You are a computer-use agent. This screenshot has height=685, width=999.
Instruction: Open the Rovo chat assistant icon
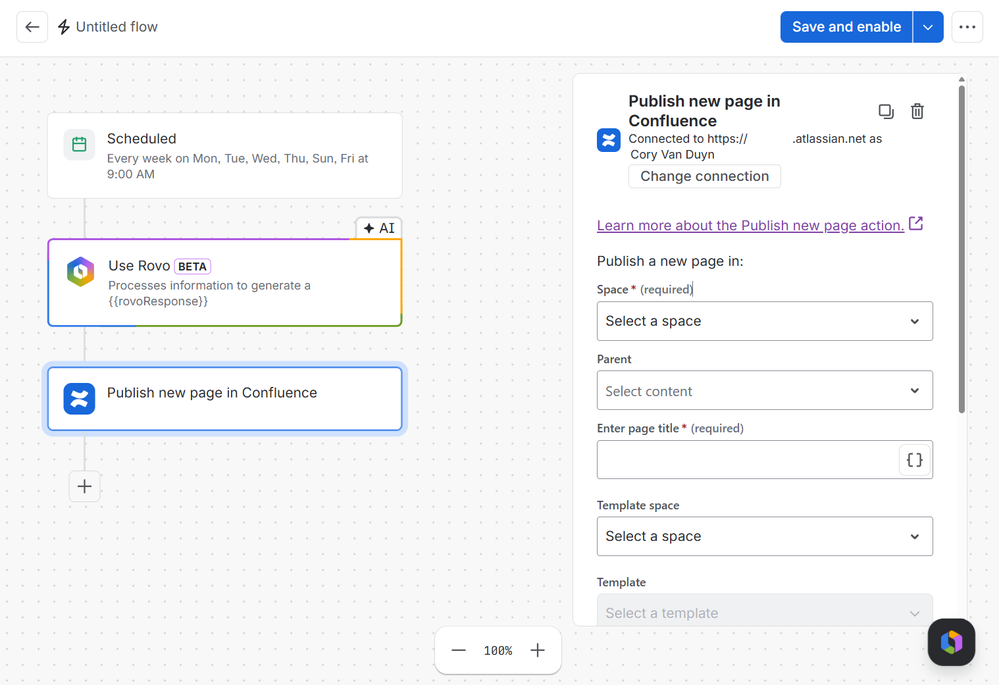tap(951, 642)
